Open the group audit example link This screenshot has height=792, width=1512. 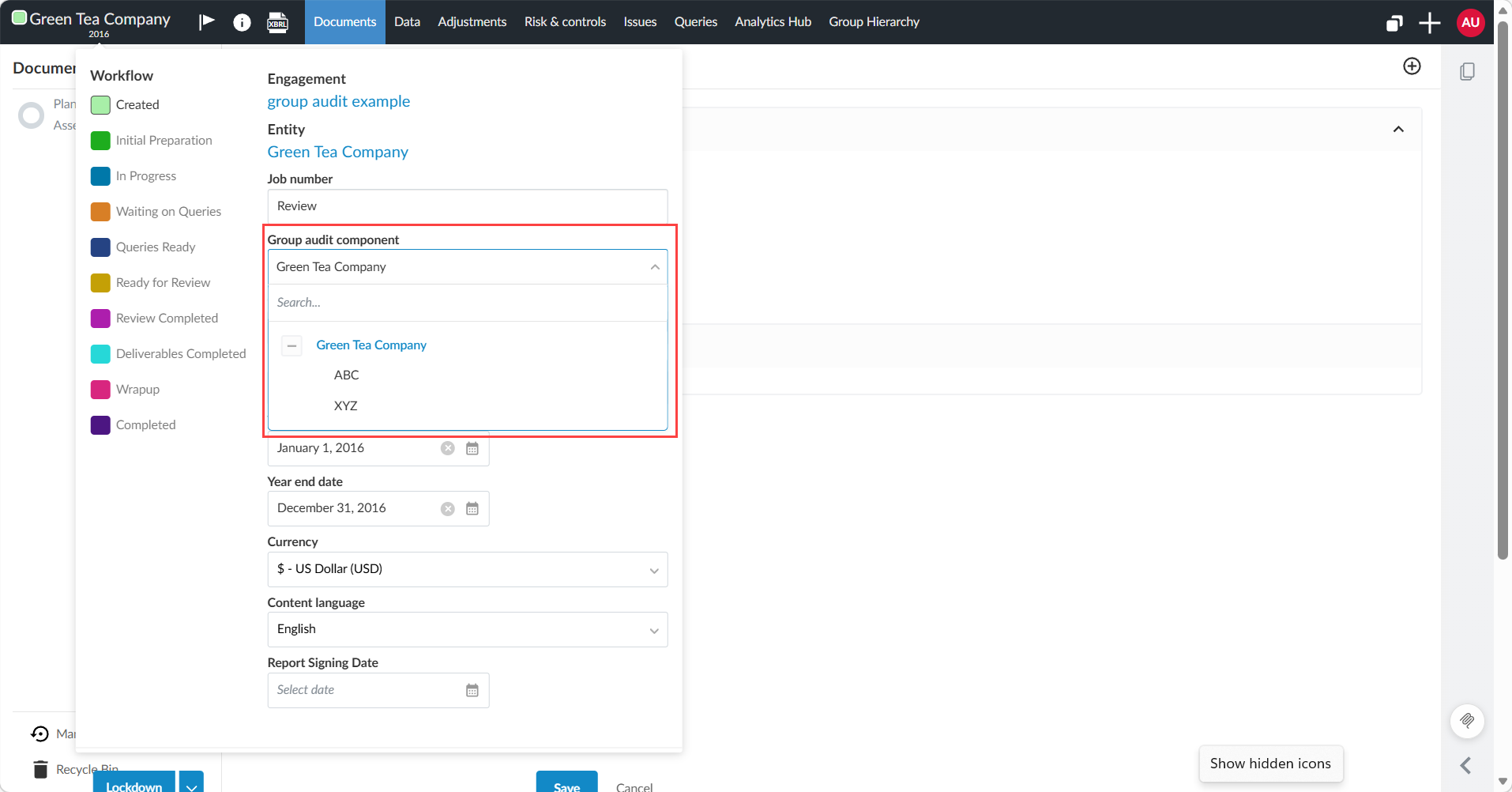338,101
